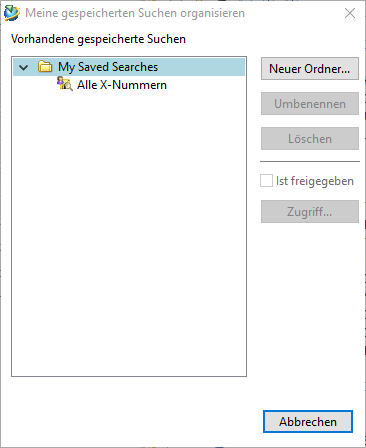Create a folder with Neuer Ordner... button
The width and height of the screenshot is (366, 448).
pos(310,69)
